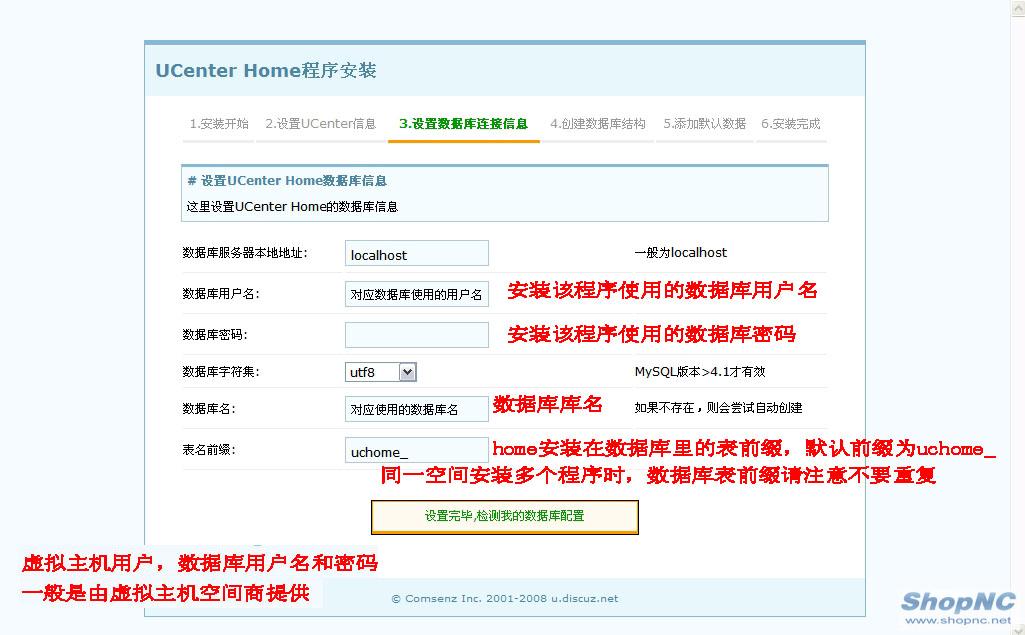Click the 数据库用户名 input field
The height and width of the screenshot is (635, 1025).
tap(416, 294)
